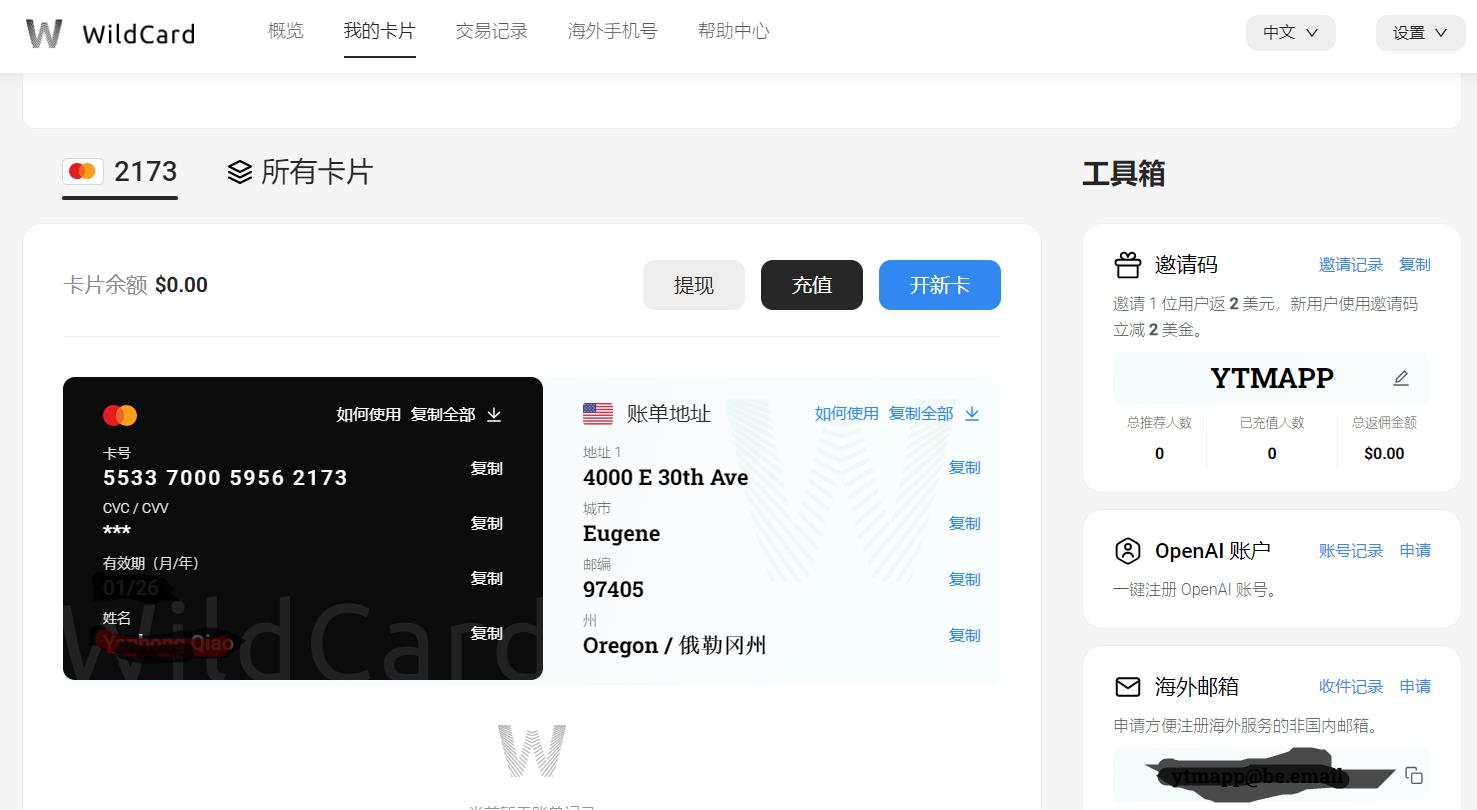
Task: Open 交易记录 in the top navigation
Action: [x=491, y=31]
